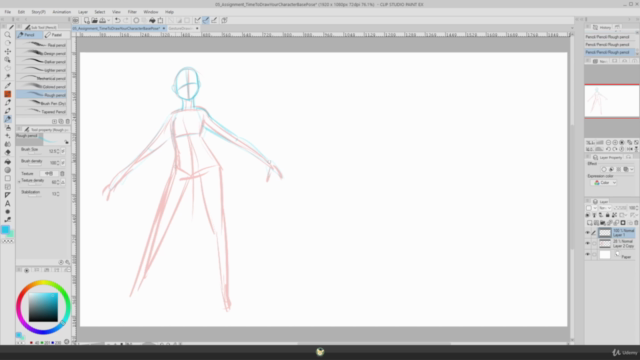Select the Eyedropper tool

(7, 85)
